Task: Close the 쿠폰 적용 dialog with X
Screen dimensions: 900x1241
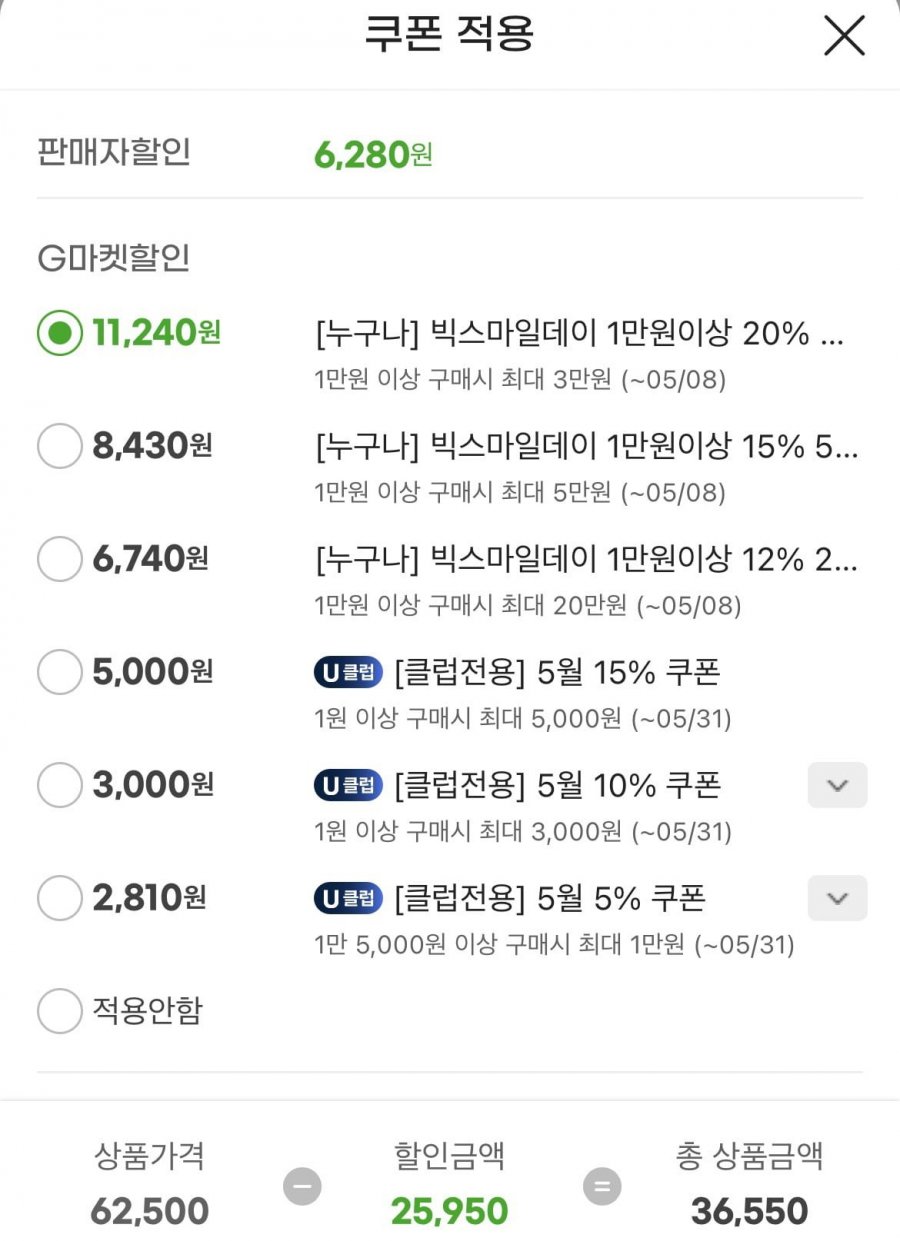Action: 844,37
